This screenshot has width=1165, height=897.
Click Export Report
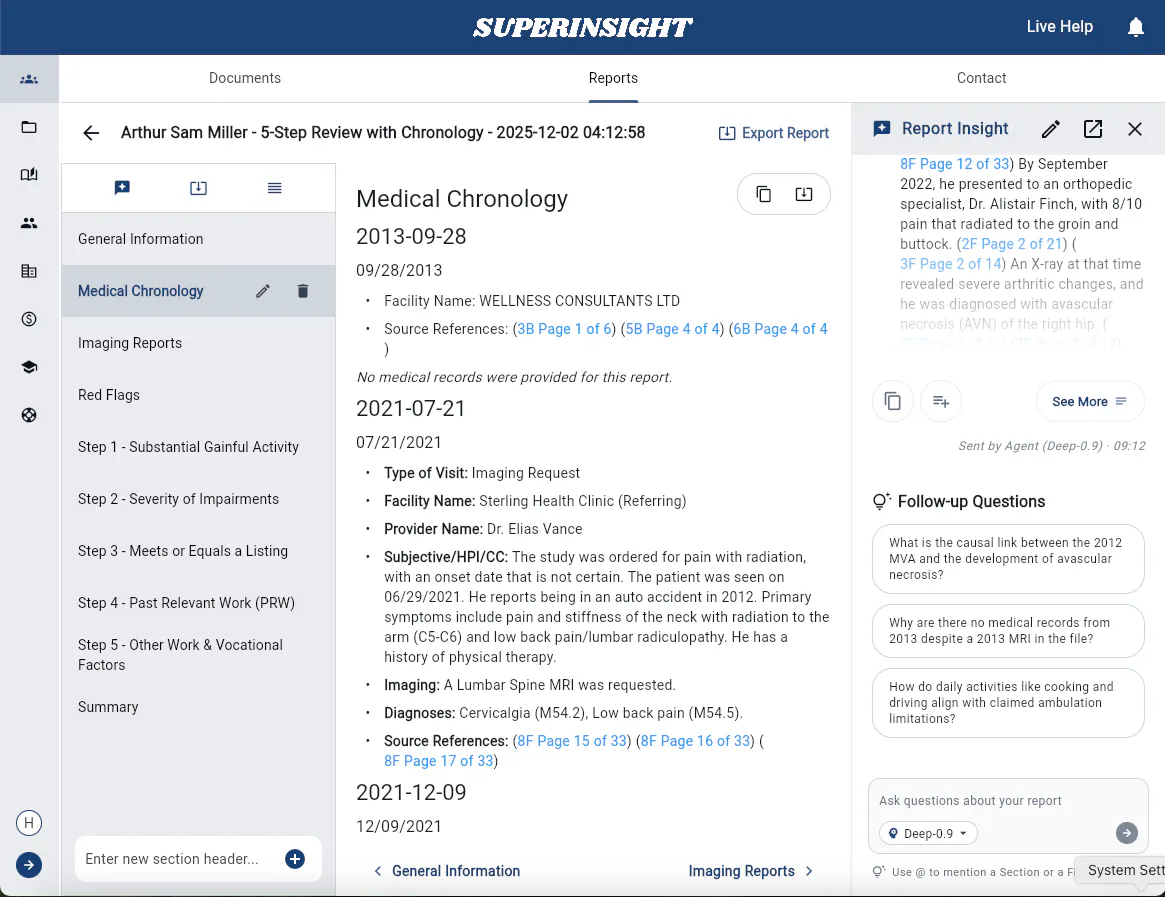[773, 133]
